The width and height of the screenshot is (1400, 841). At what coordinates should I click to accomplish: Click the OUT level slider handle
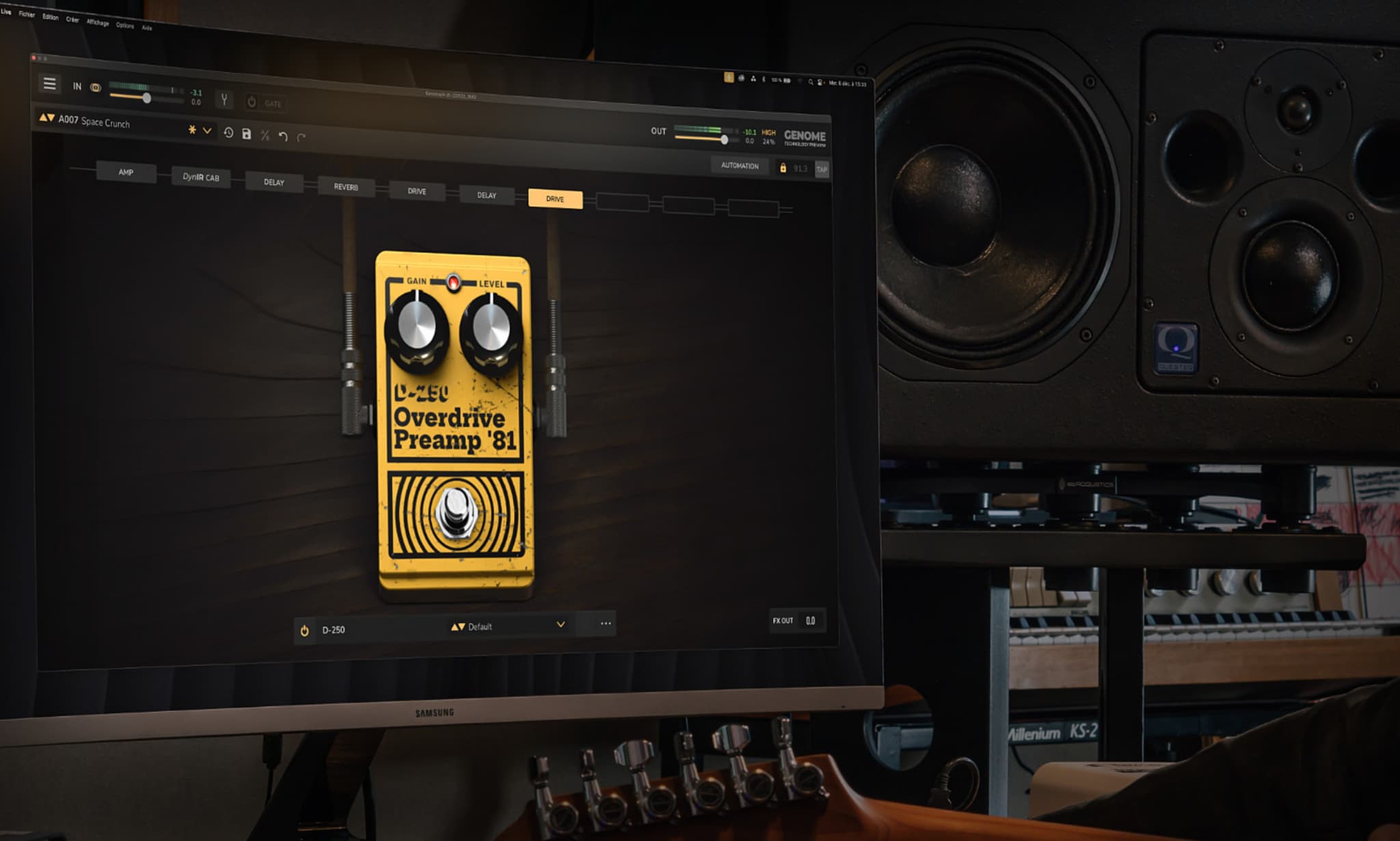pos(724,139)
